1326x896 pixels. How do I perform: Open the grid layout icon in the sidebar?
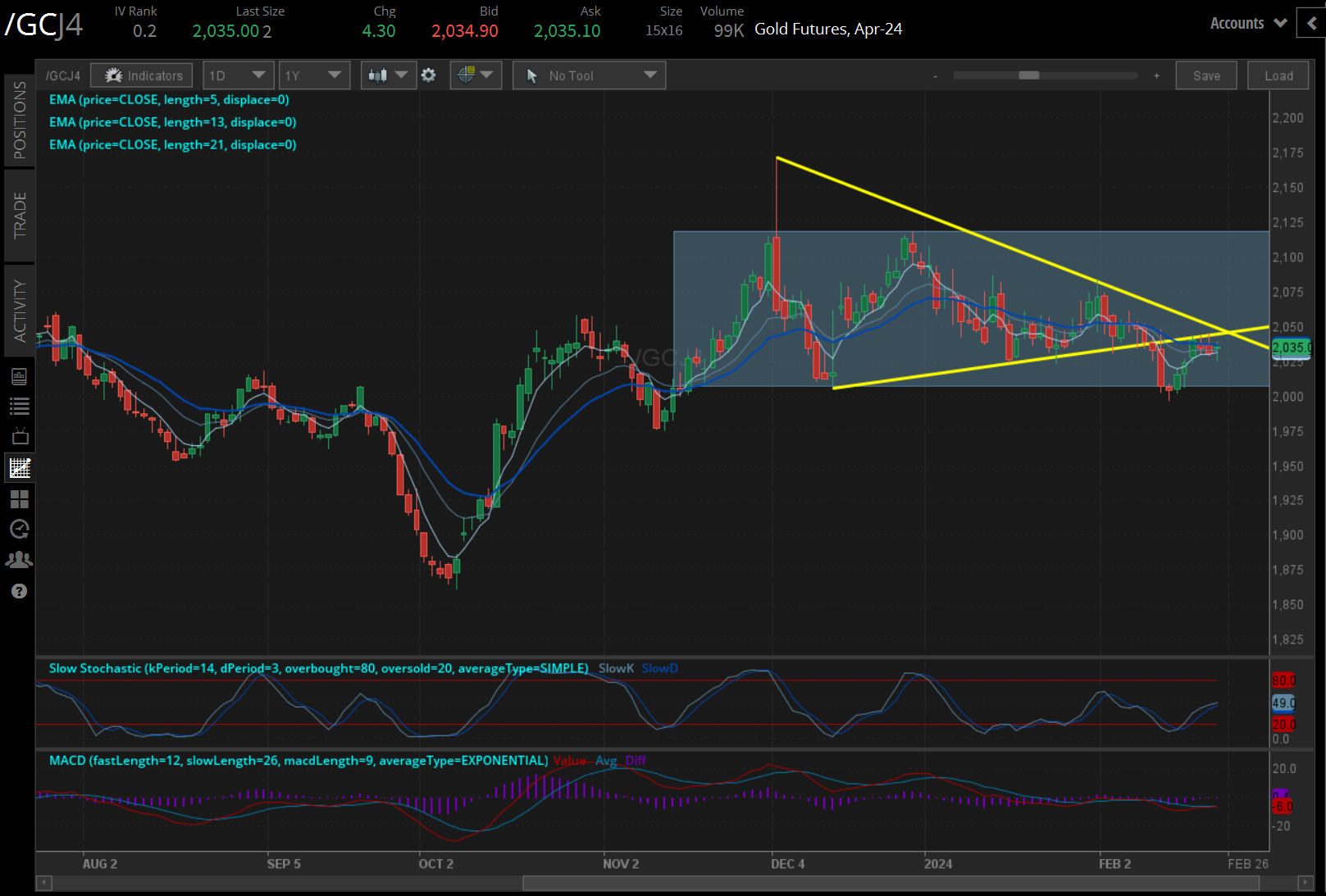click(x=19, y=498)
